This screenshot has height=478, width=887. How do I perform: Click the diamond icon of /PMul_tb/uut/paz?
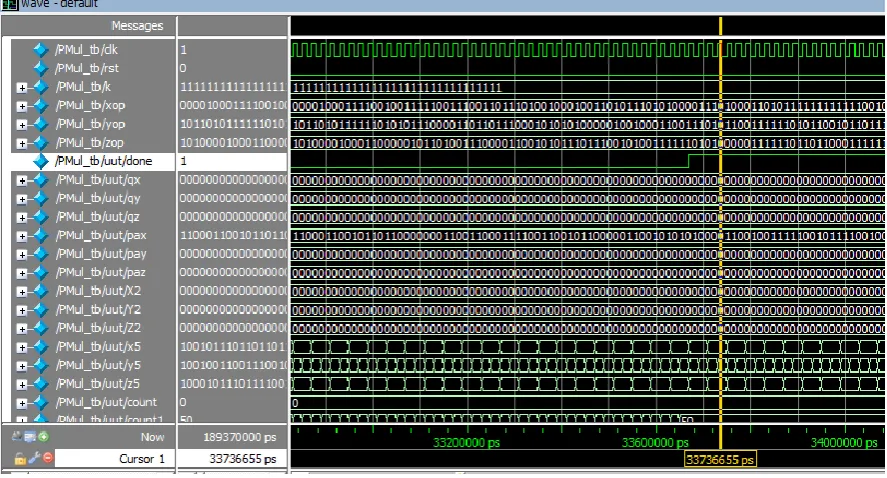(41, 273)
